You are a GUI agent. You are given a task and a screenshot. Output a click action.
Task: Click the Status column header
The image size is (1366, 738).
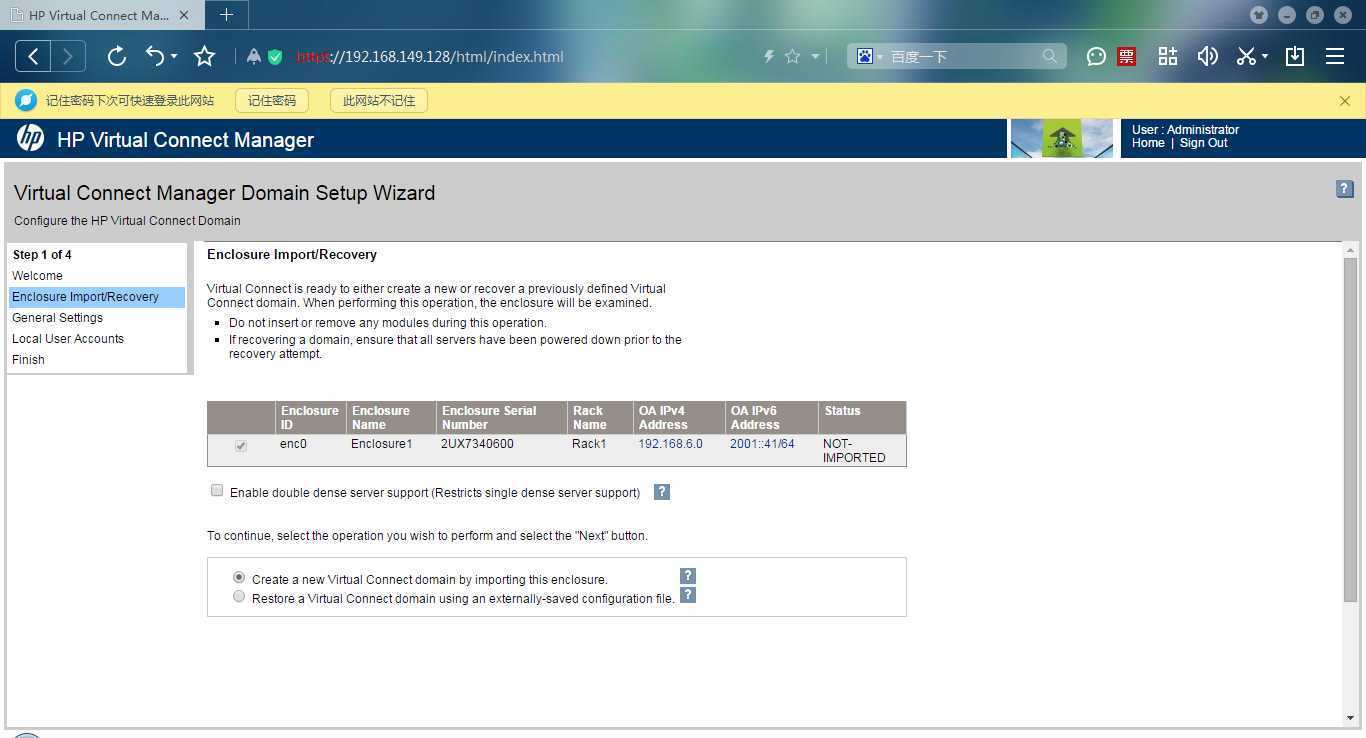[862, 417]
